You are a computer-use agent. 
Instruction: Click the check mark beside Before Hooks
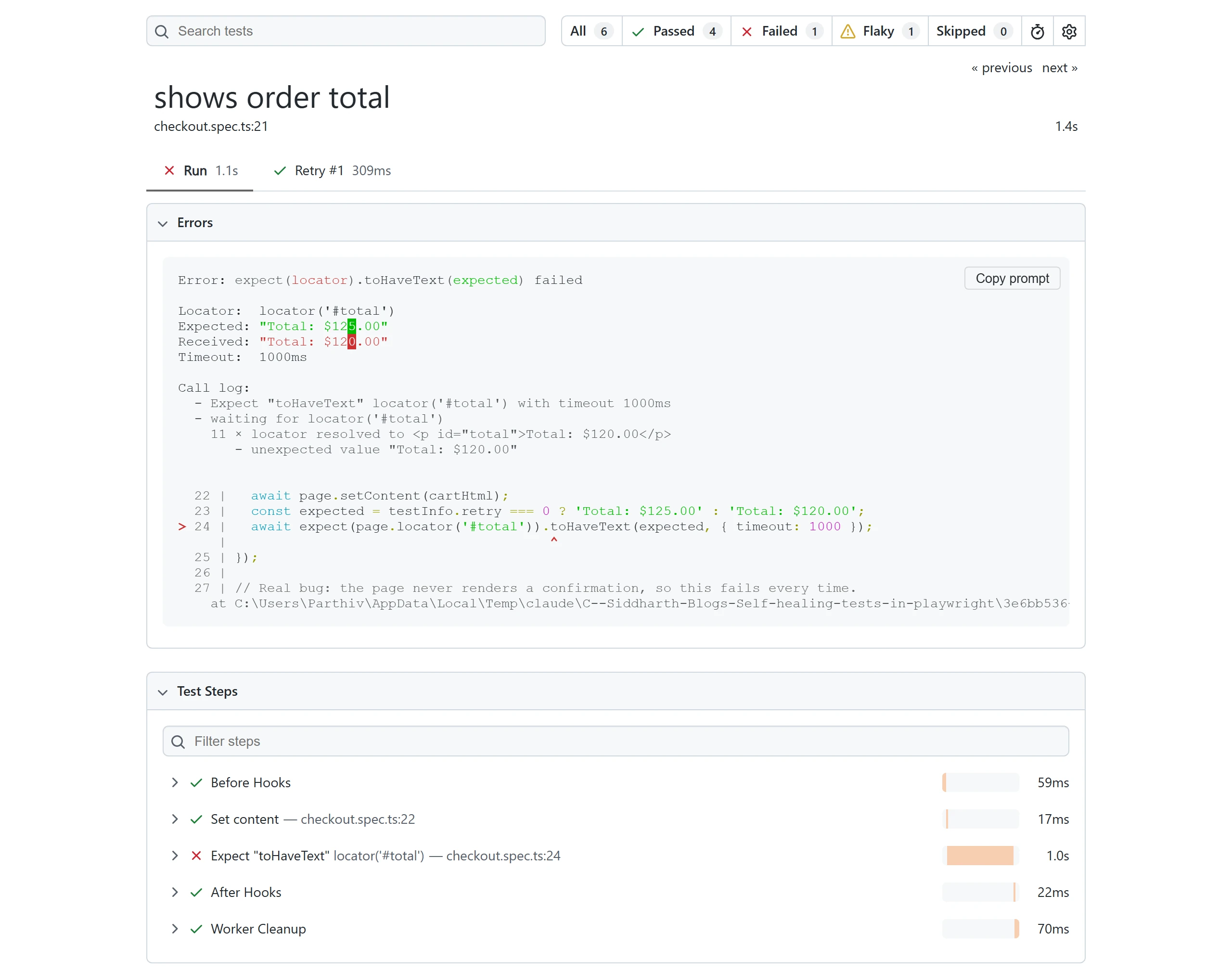point(196,782)
